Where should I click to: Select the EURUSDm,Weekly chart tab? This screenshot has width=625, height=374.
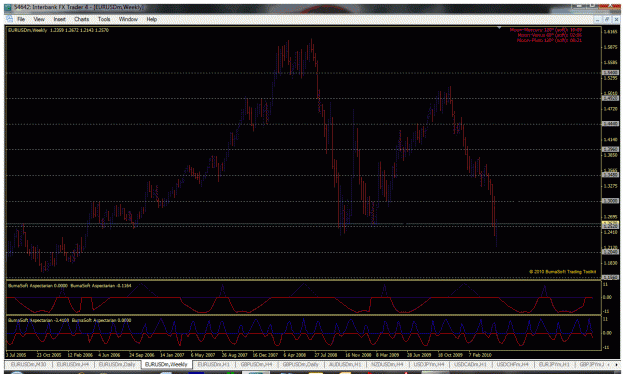point(166,364)
